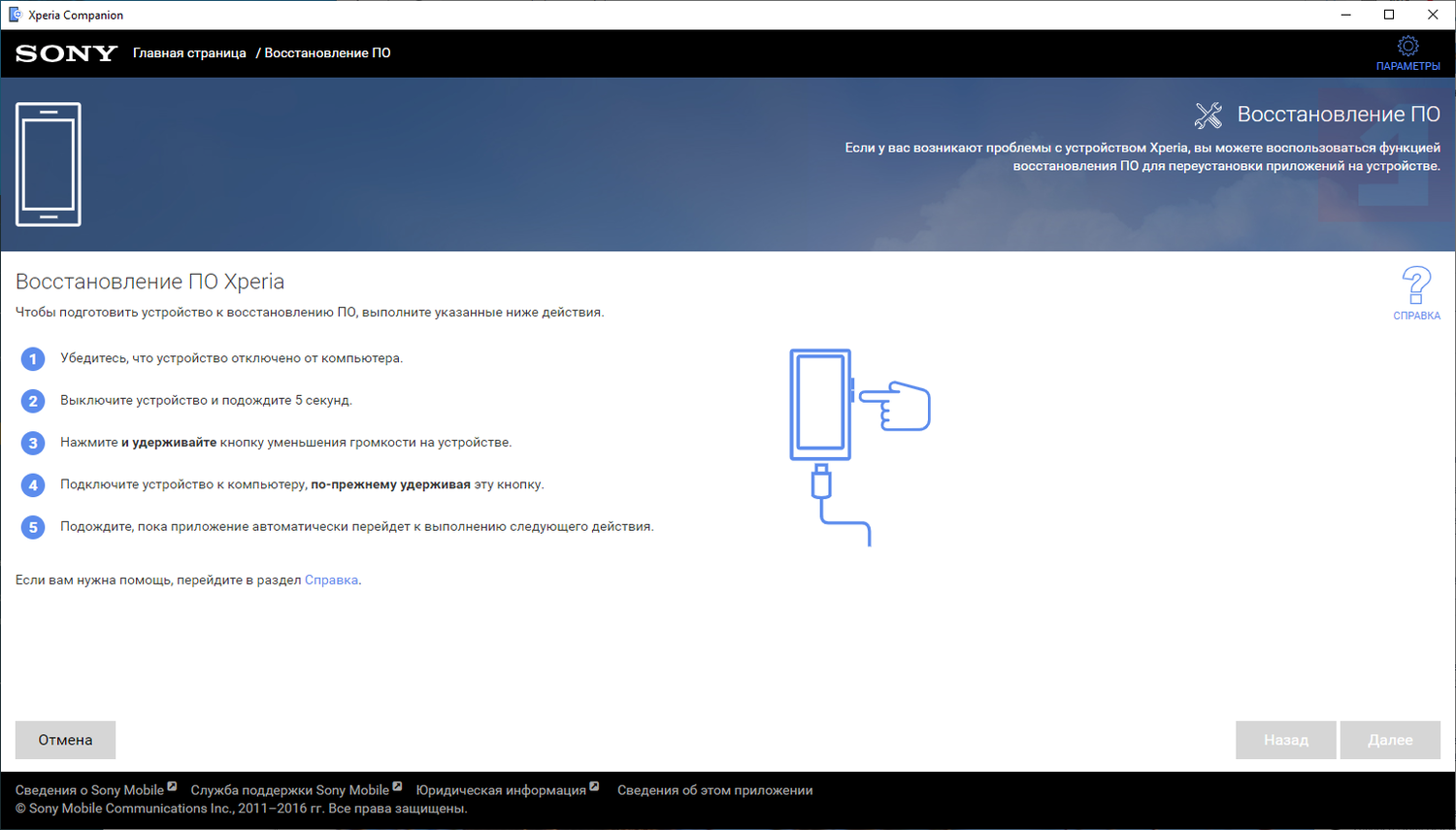Click the Справка question mark help icon

[x=1416, y=285]
